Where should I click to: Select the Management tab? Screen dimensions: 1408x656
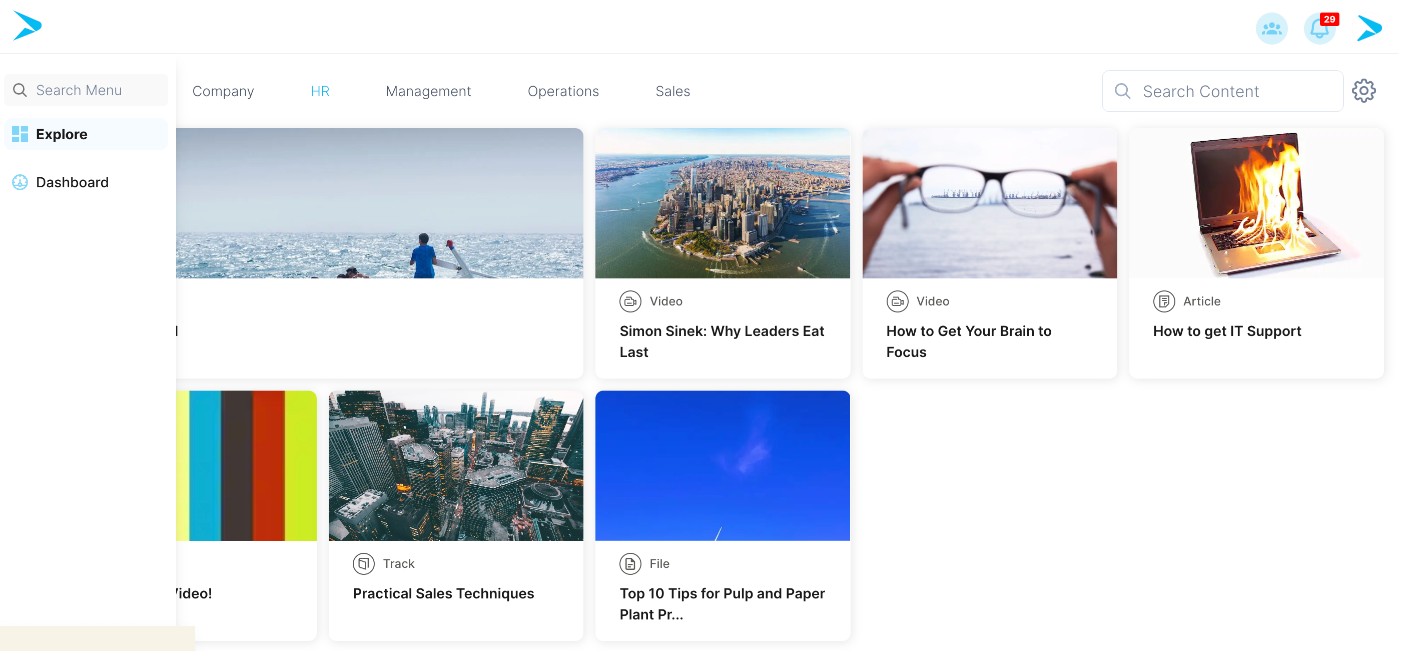(x=428, y=91)
